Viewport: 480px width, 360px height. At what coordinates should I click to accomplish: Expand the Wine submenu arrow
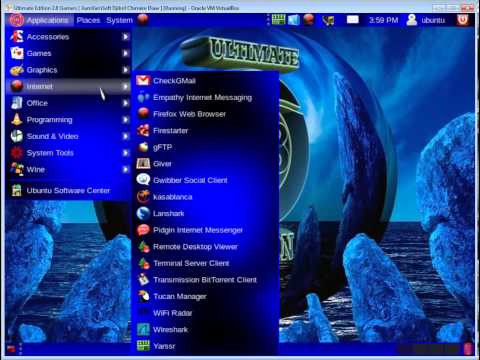coord(125,169)
